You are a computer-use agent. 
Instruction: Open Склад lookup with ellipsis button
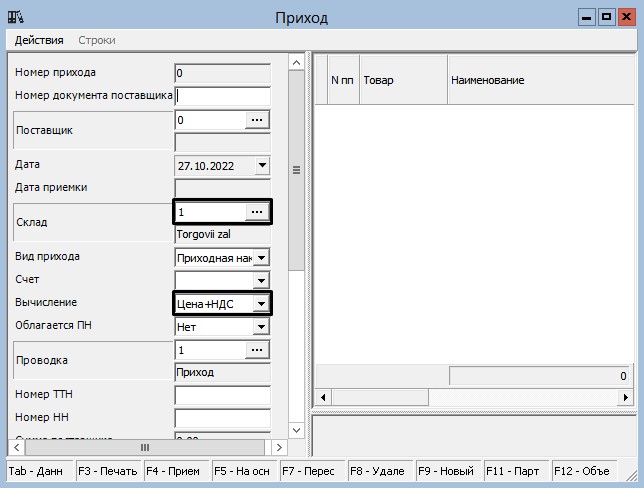tap(258, 212)
